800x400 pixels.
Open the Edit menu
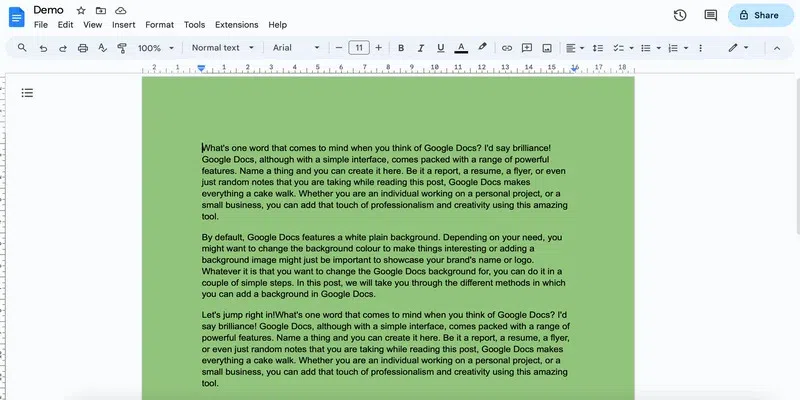click(65, 24)
